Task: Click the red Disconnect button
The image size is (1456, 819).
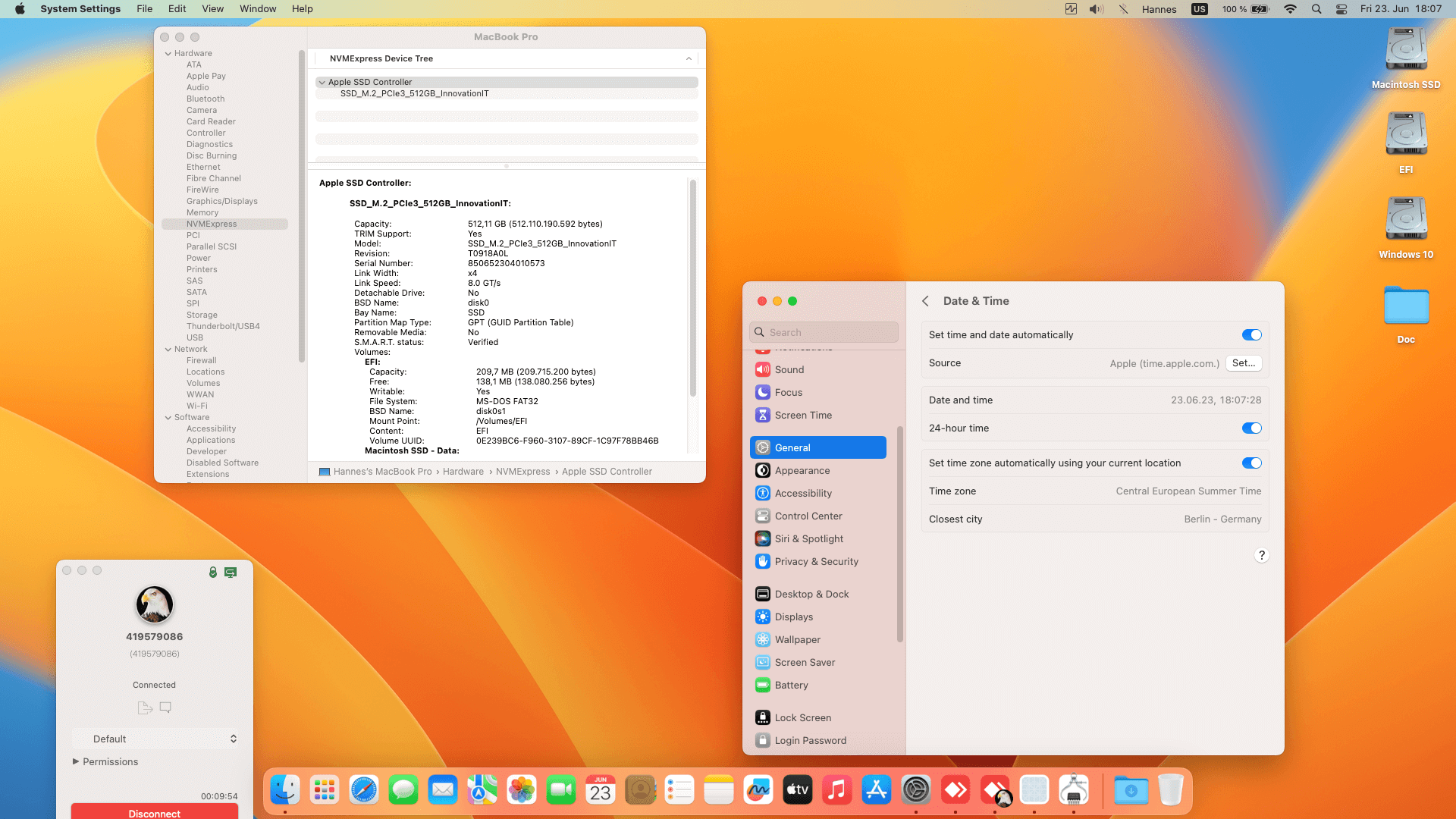Action: coord(155,811)
